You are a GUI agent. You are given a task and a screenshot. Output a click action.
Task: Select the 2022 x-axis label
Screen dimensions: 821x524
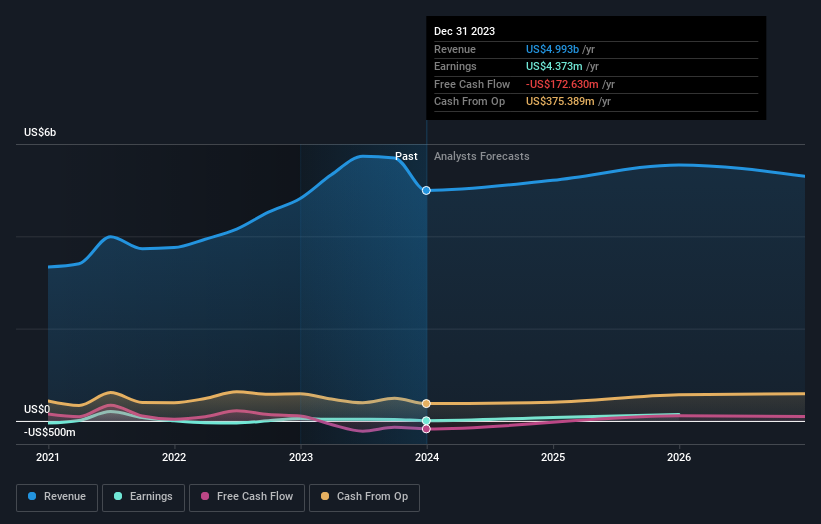174,457
